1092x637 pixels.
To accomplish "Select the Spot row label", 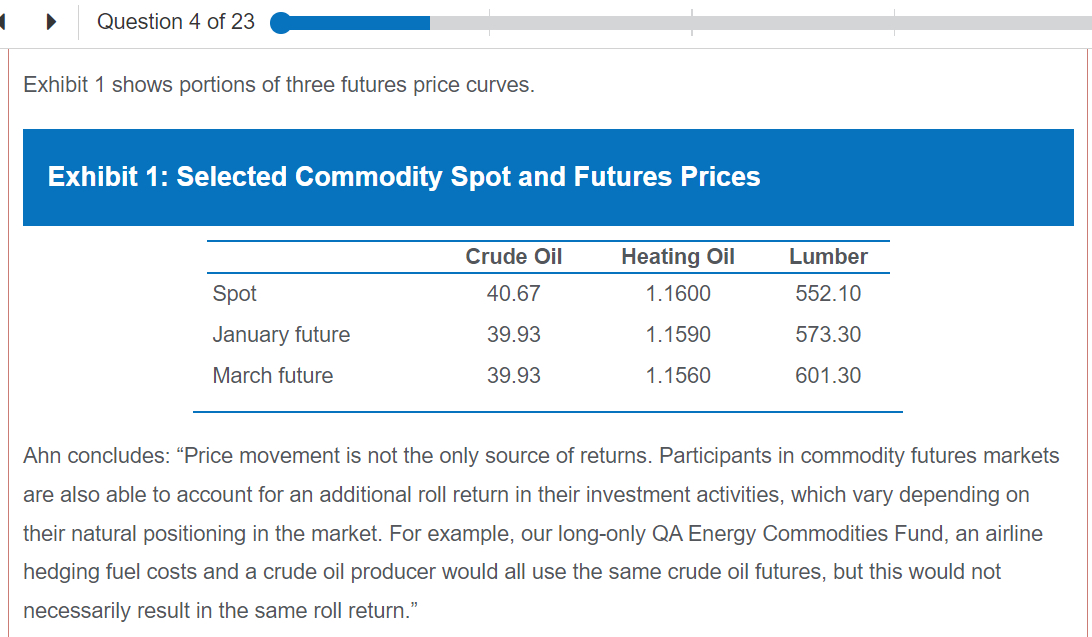I will point(234,294).
